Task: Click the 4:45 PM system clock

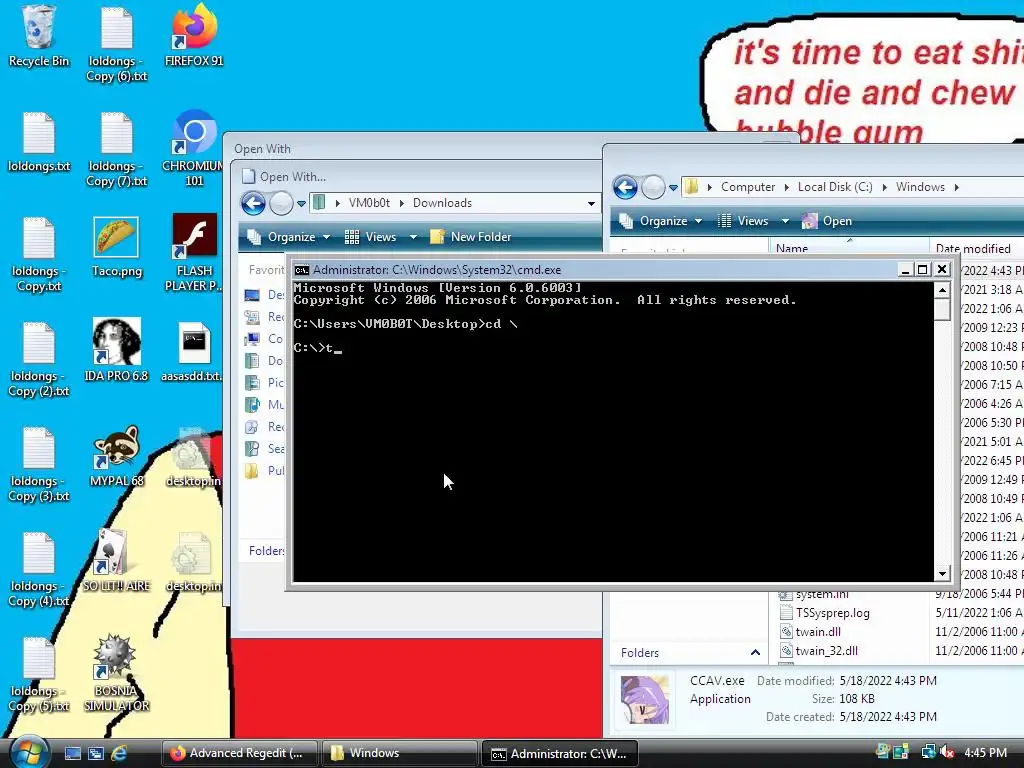Action: pos(985,752)
